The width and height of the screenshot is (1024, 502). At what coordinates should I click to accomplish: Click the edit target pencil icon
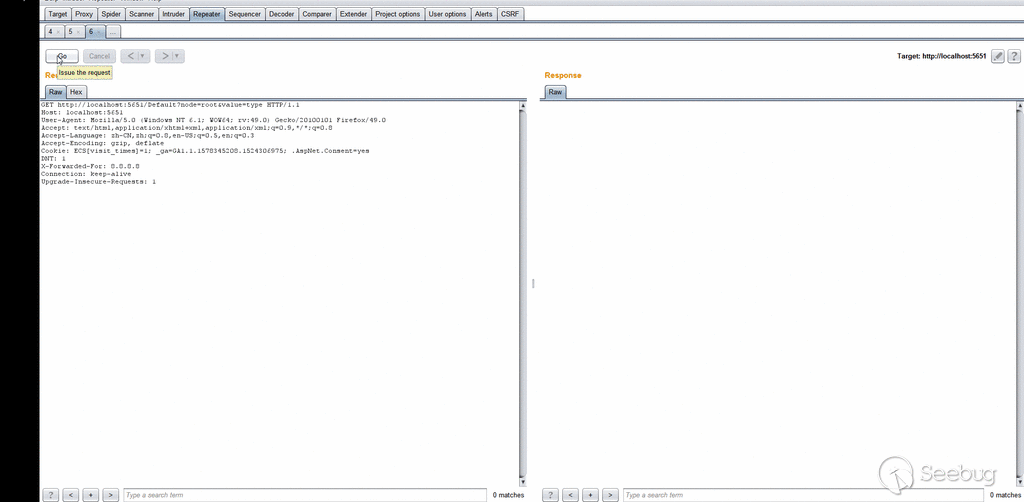coord(997,57)
